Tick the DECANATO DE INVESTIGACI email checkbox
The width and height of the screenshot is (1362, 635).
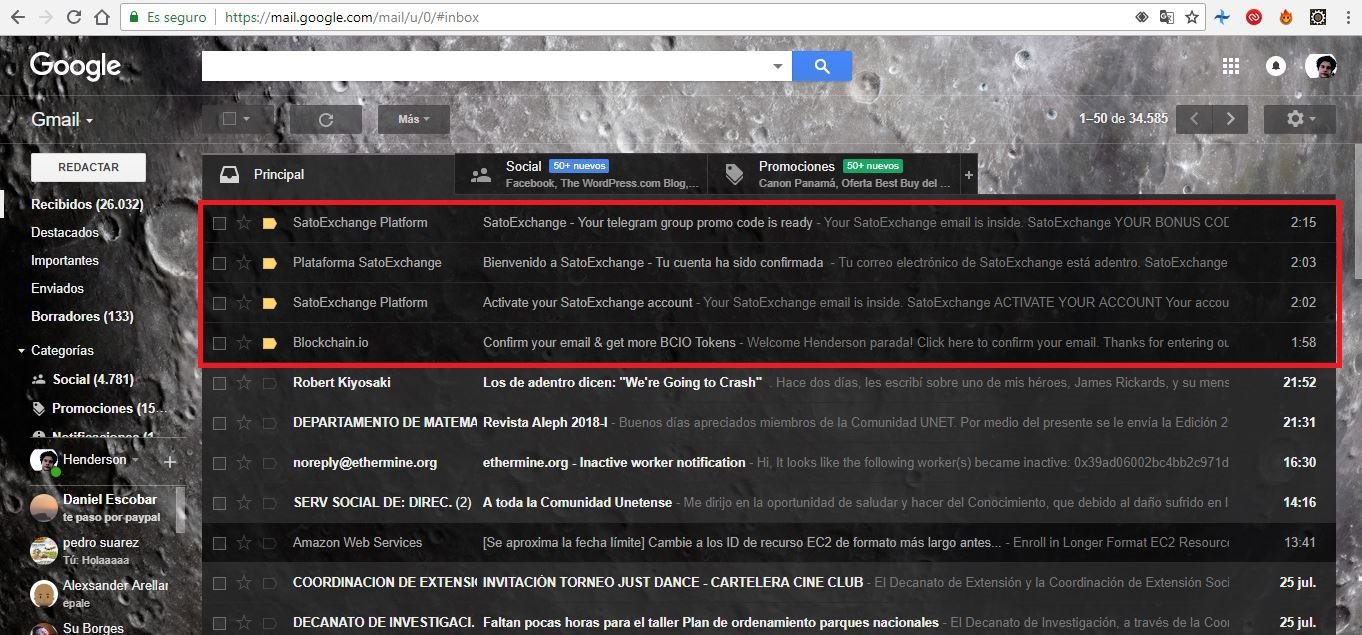tap(219, 623)
